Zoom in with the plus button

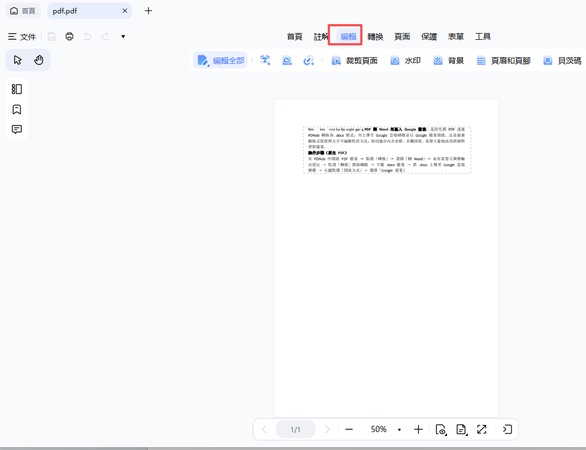point(418,429)
